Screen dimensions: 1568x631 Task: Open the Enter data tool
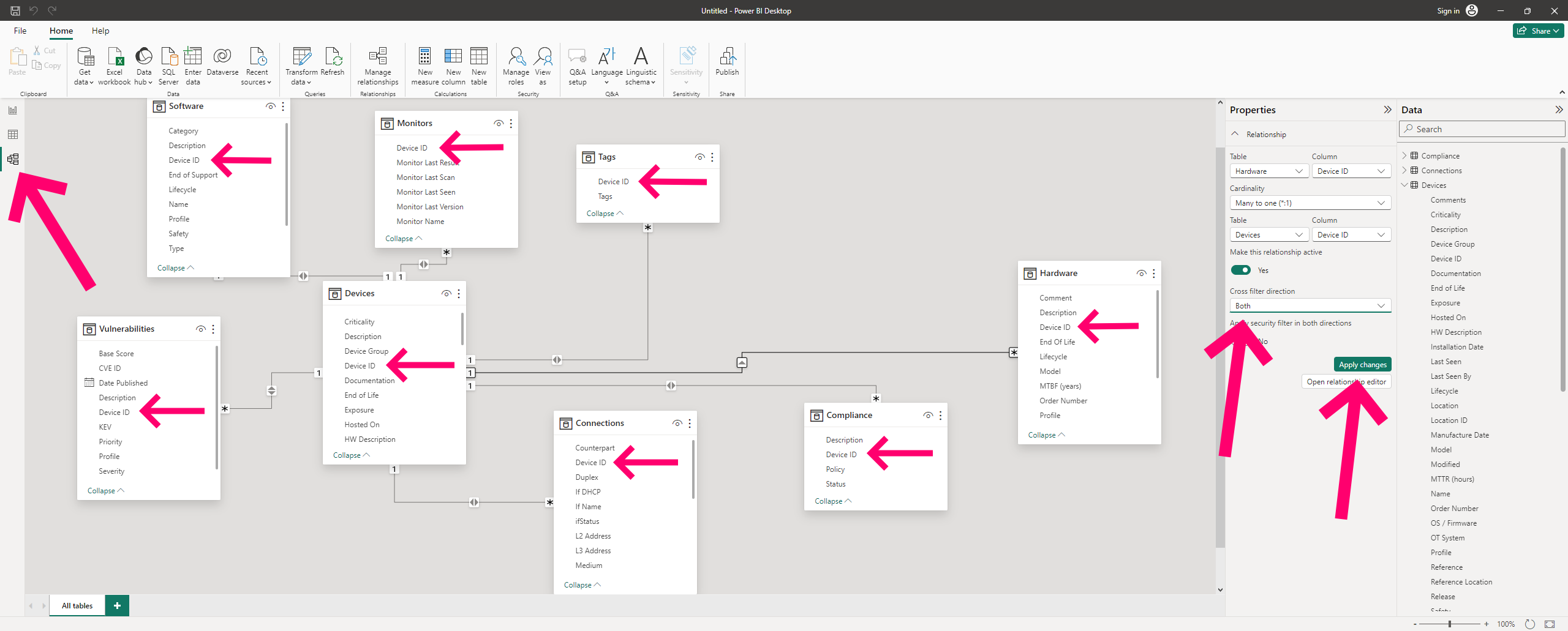pyautogui.click(x=193, y=66)
